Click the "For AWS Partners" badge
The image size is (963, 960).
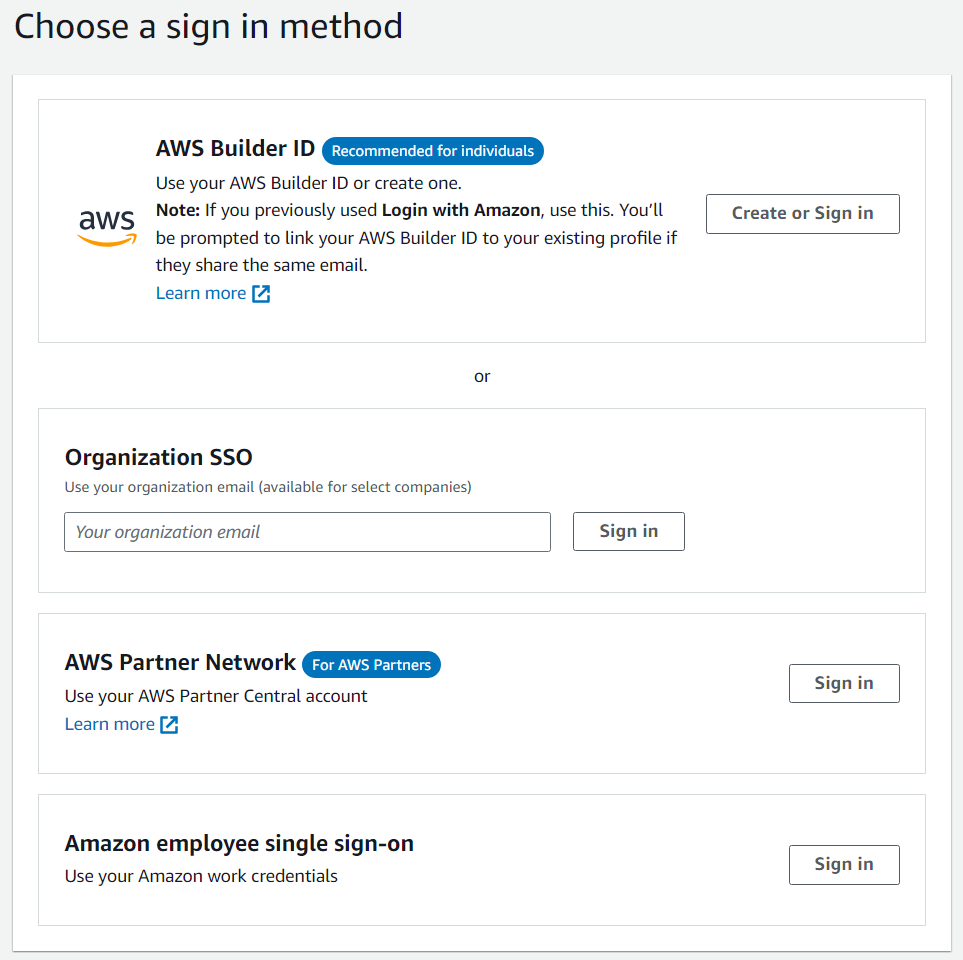[x=371, y=664]
